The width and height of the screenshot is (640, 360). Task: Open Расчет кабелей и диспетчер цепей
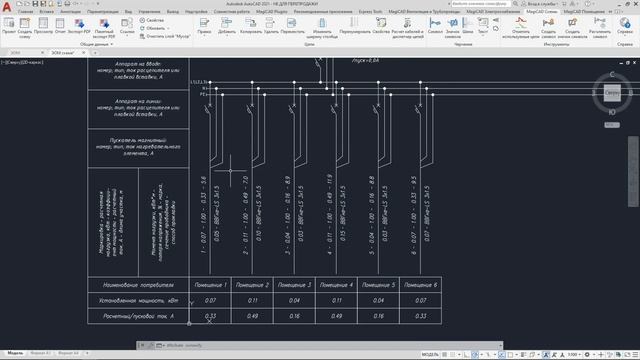(407, 27)
